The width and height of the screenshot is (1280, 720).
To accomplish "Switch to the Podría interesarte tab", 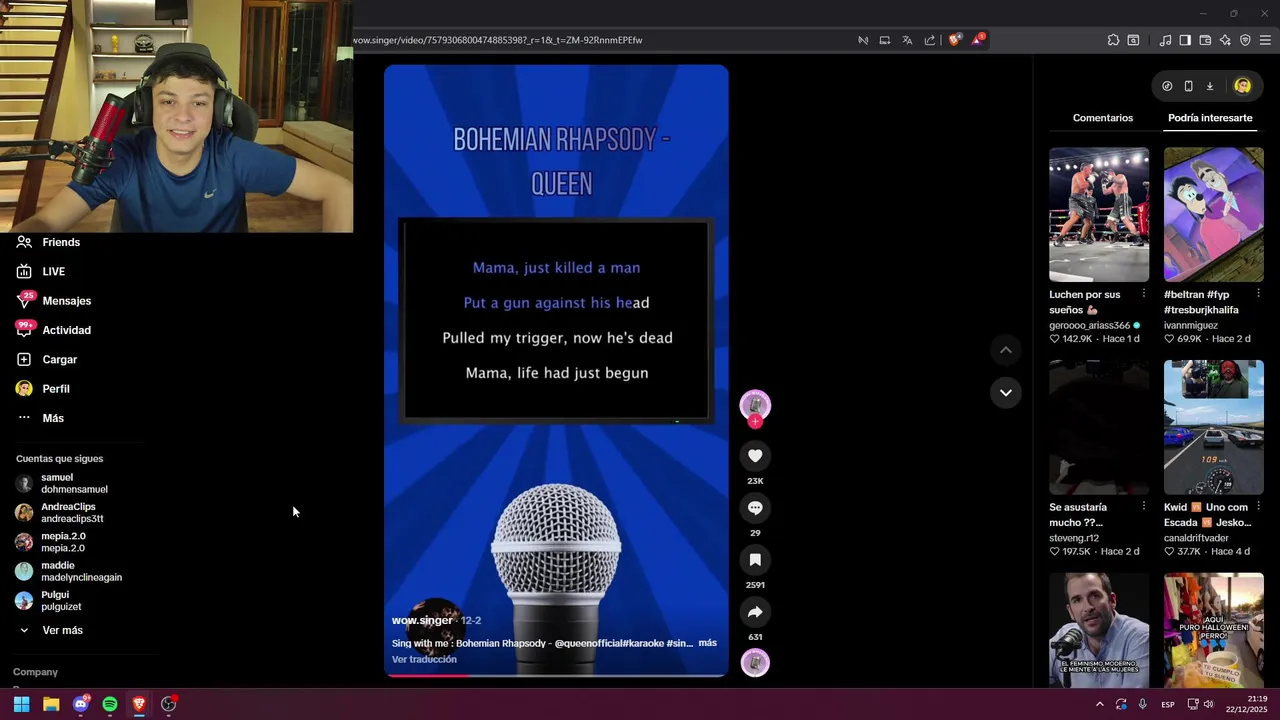I will [1210, 118].
